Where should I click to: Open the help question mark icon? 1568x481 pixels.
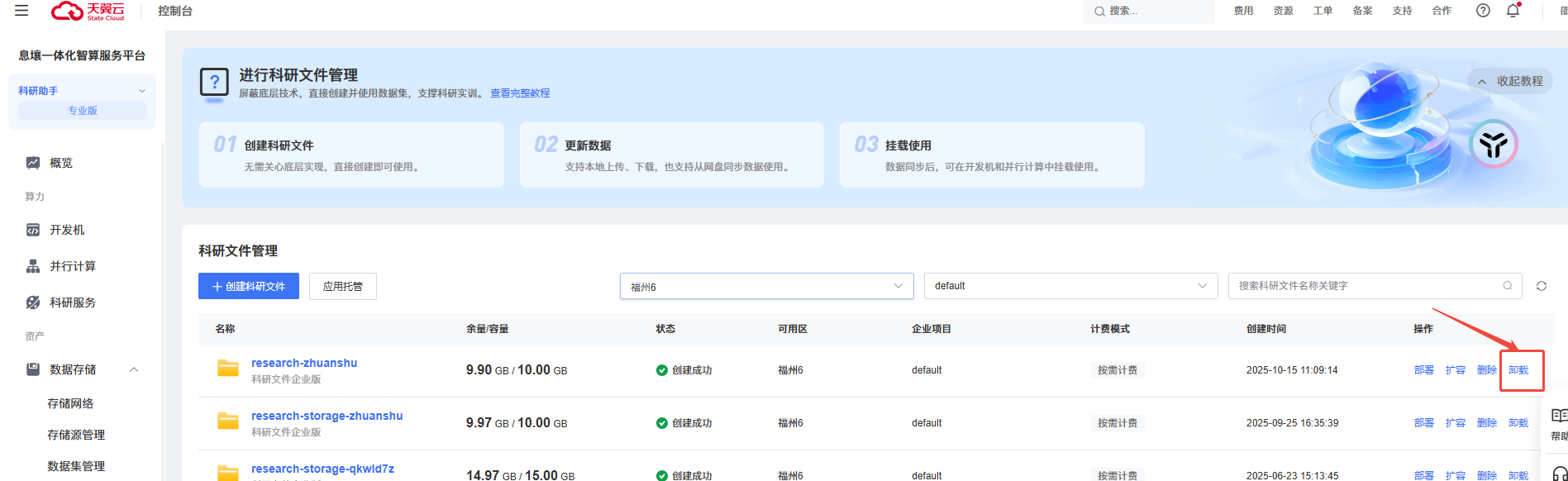click(1483, 11)
